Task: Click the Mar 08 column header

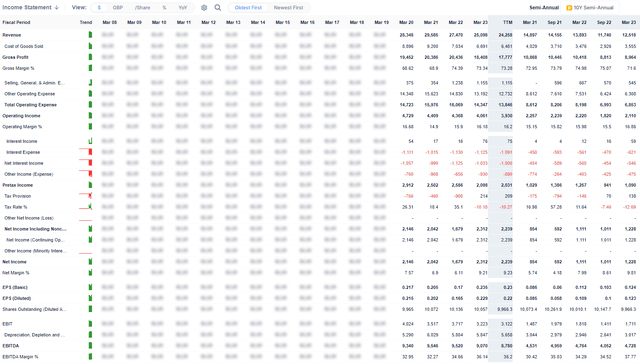Action: click(109, 22)
